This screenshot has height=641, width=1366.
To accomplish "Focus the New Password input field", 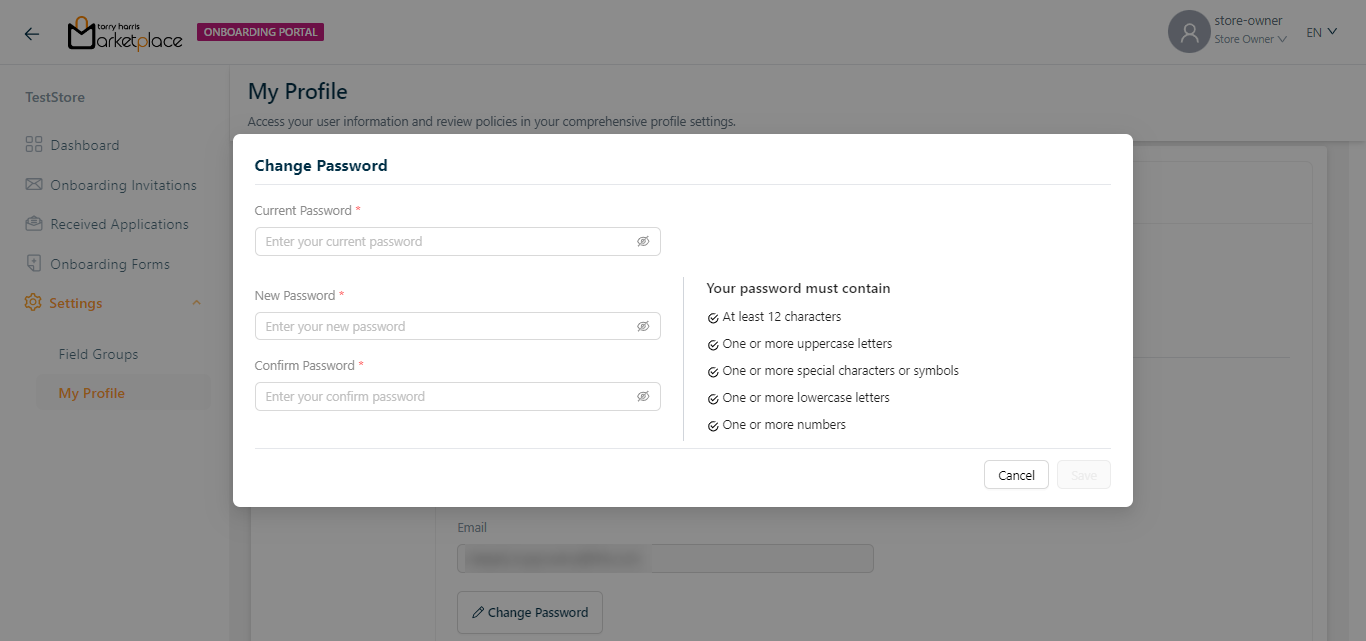I will (x=447, y=327).
